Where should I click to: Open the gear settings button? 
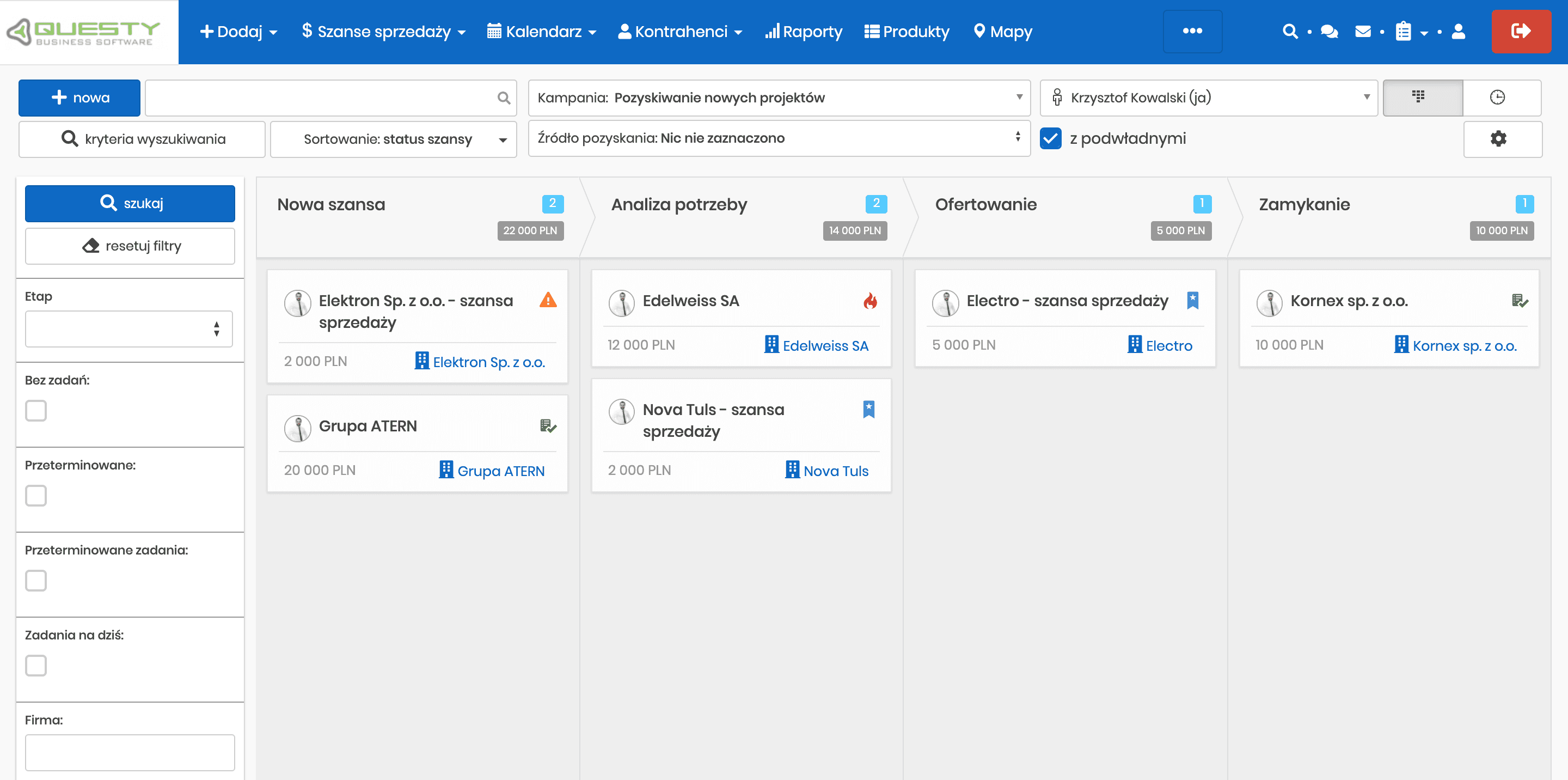point(1502,139)
